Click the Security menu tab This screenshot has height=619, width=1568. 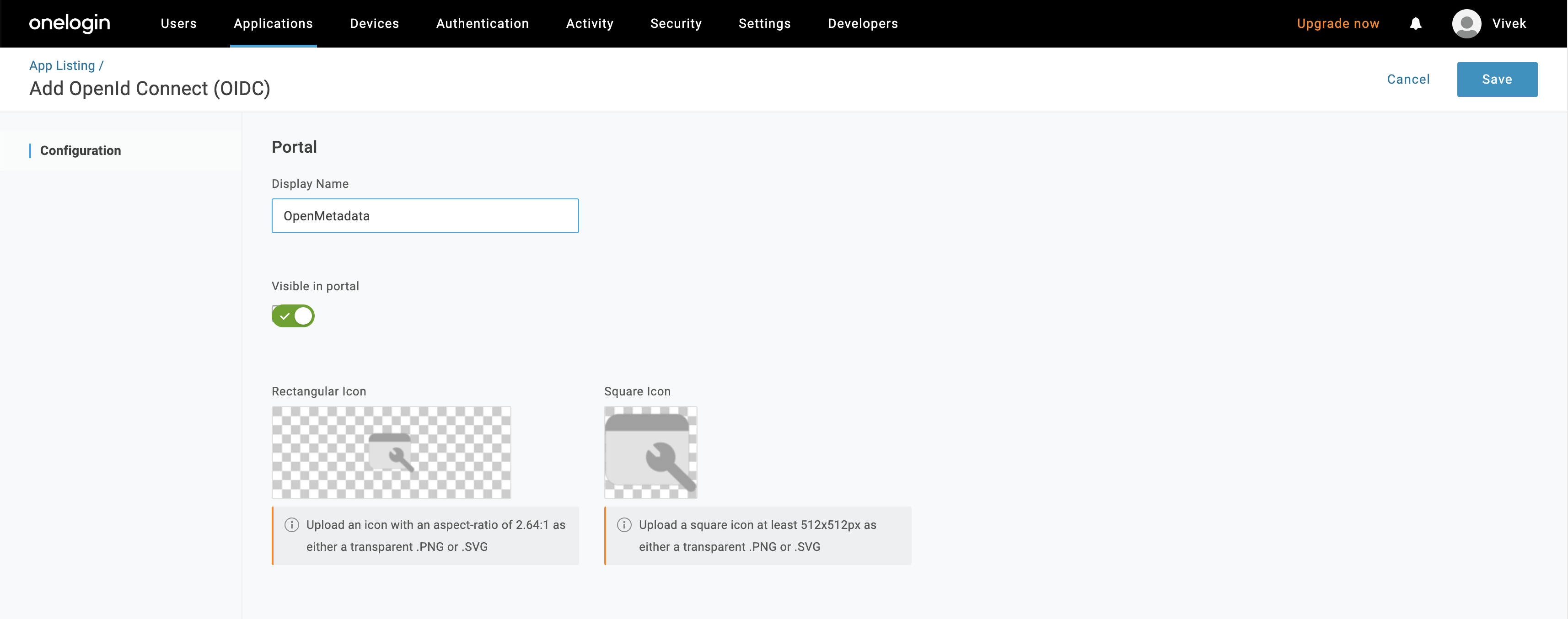[677, 23]
